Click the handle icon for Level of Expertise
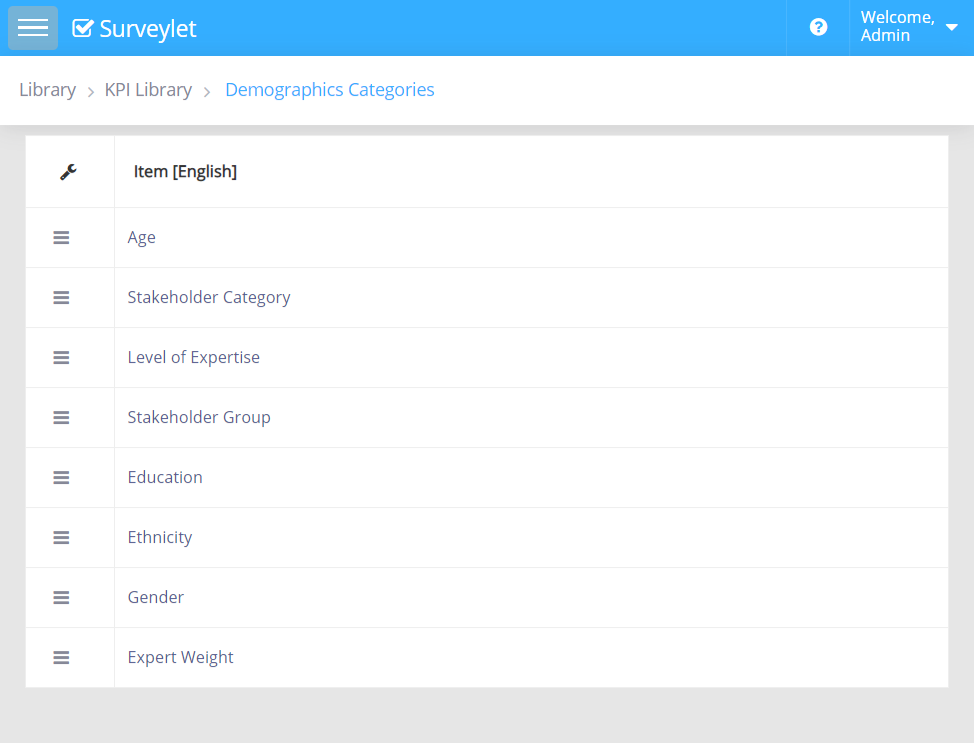Screen dimensions: 974x743 [61, 358]
